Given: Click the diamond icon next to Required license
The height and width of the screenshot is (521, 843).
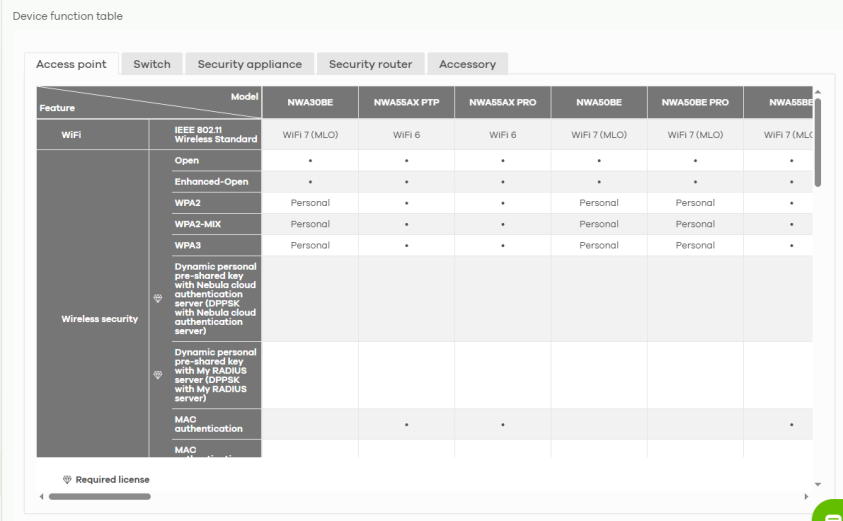Looking at the screenshot, I should (67, 480).
